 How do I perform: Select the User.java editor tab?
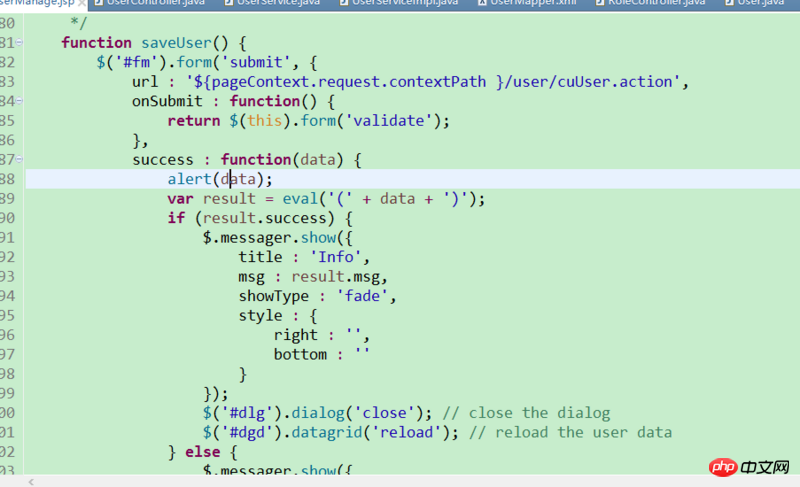755,3
